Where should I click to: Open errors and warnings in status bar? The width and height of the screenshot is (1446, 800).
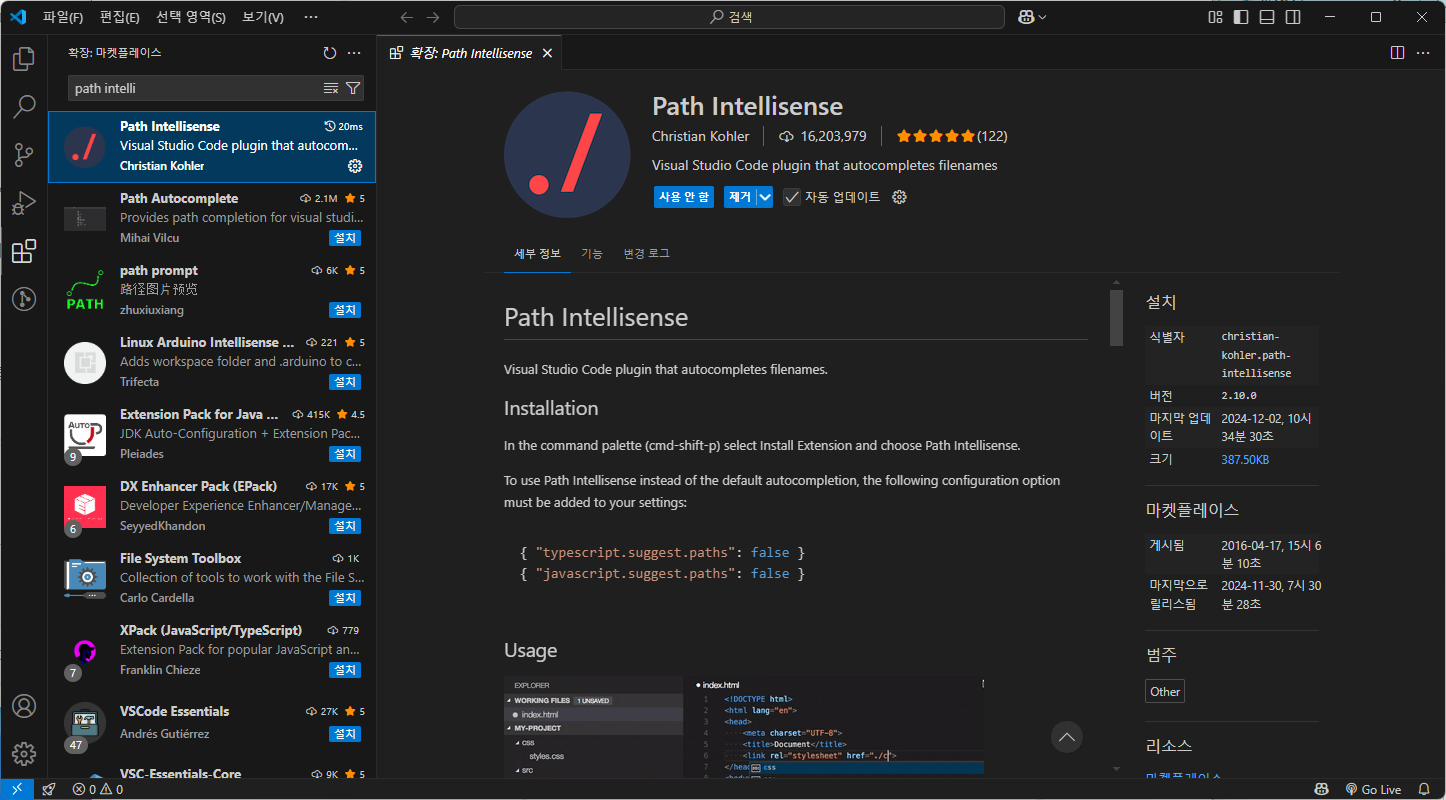(x=97, y=789)
